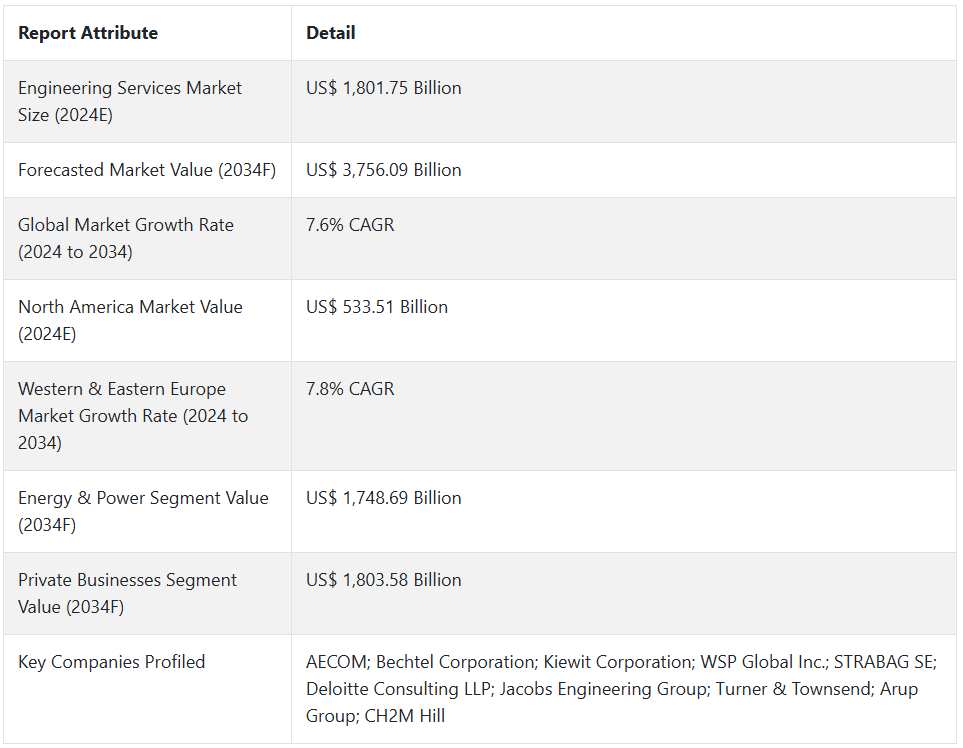Viewport: 963px width, 748px height.
Task: Click the US$ 3,756.09 Billion value
Action: point(384,170)
